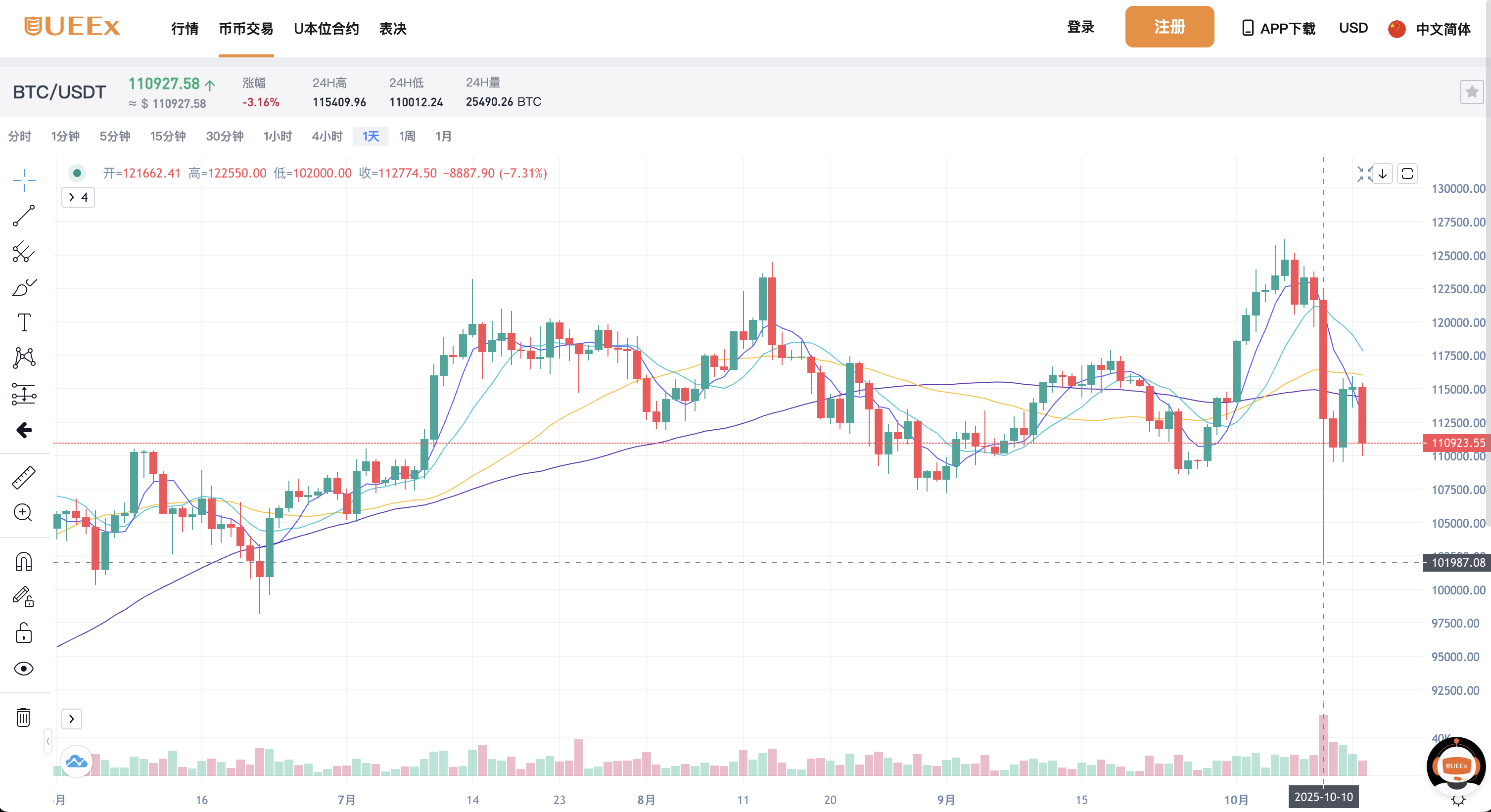The image size is (1491, 812).
Task: Click the 注册 register button
Action: [1169, 27]
